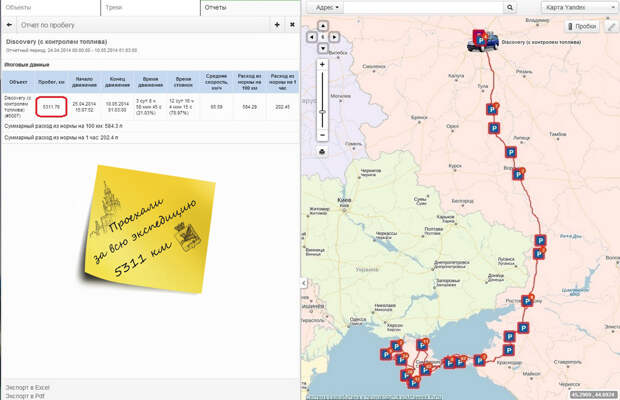Click the print map icon
Image resolution: width=620 pixels, height=400 pixels.
click(x=322, y=151)
